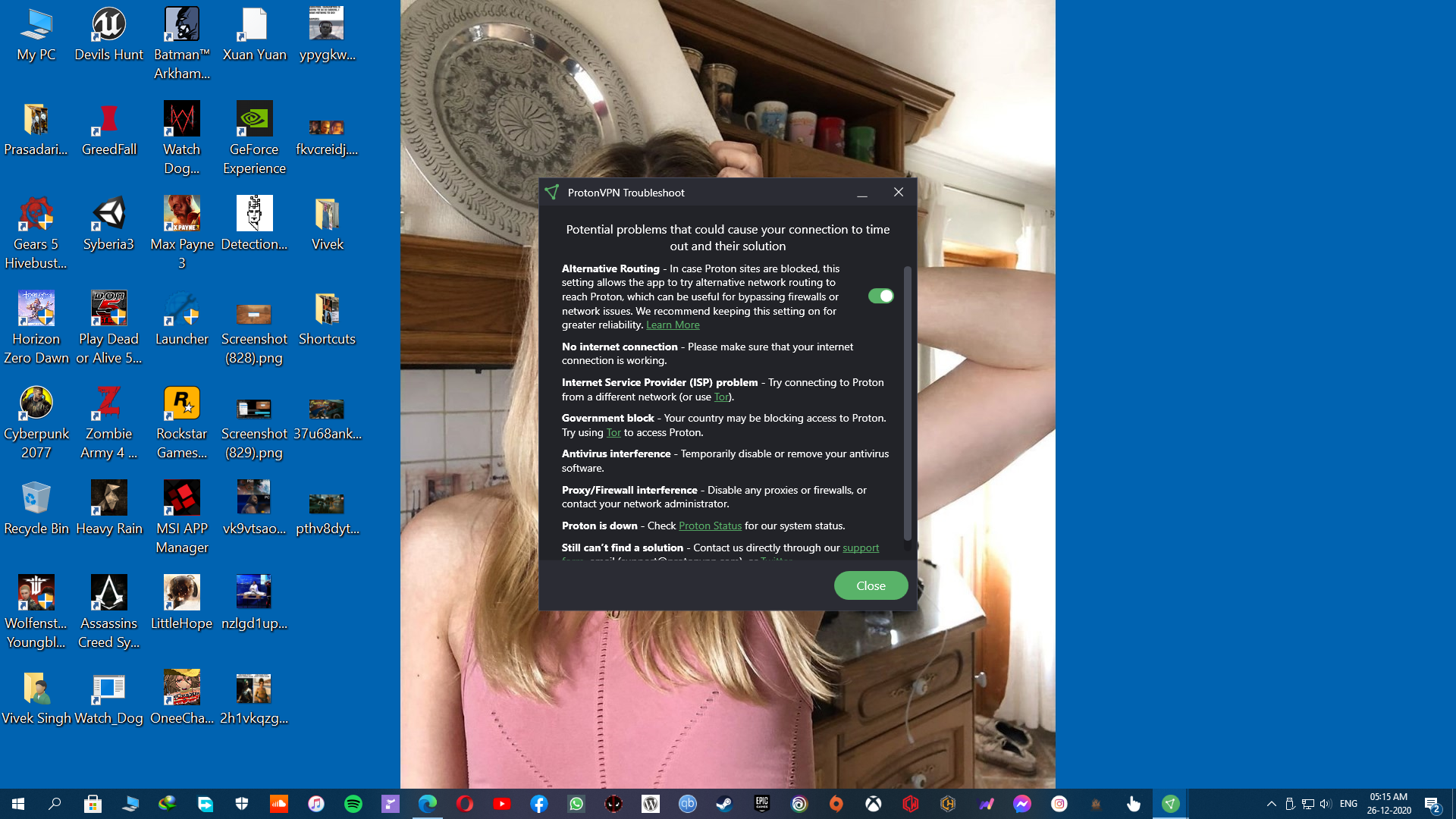The image size is (1456, 819).
Task: Select the GeForce Experience desktop icon
Action: pos(254,139)
